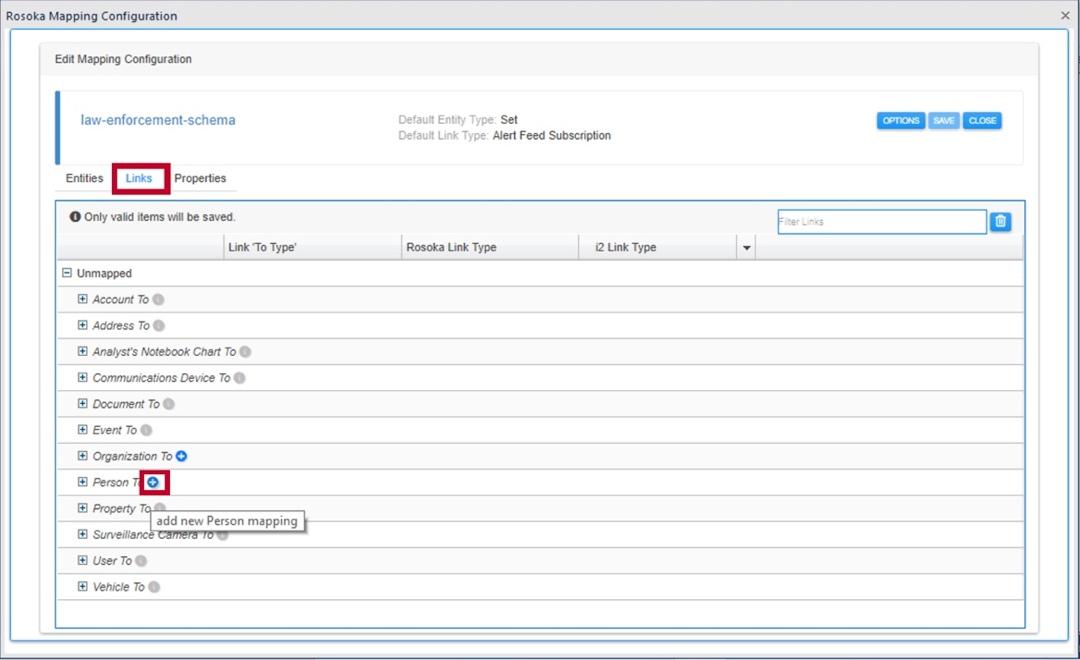
Task: Click the blue plus icon next to Organization To
Action: point(182,456)
